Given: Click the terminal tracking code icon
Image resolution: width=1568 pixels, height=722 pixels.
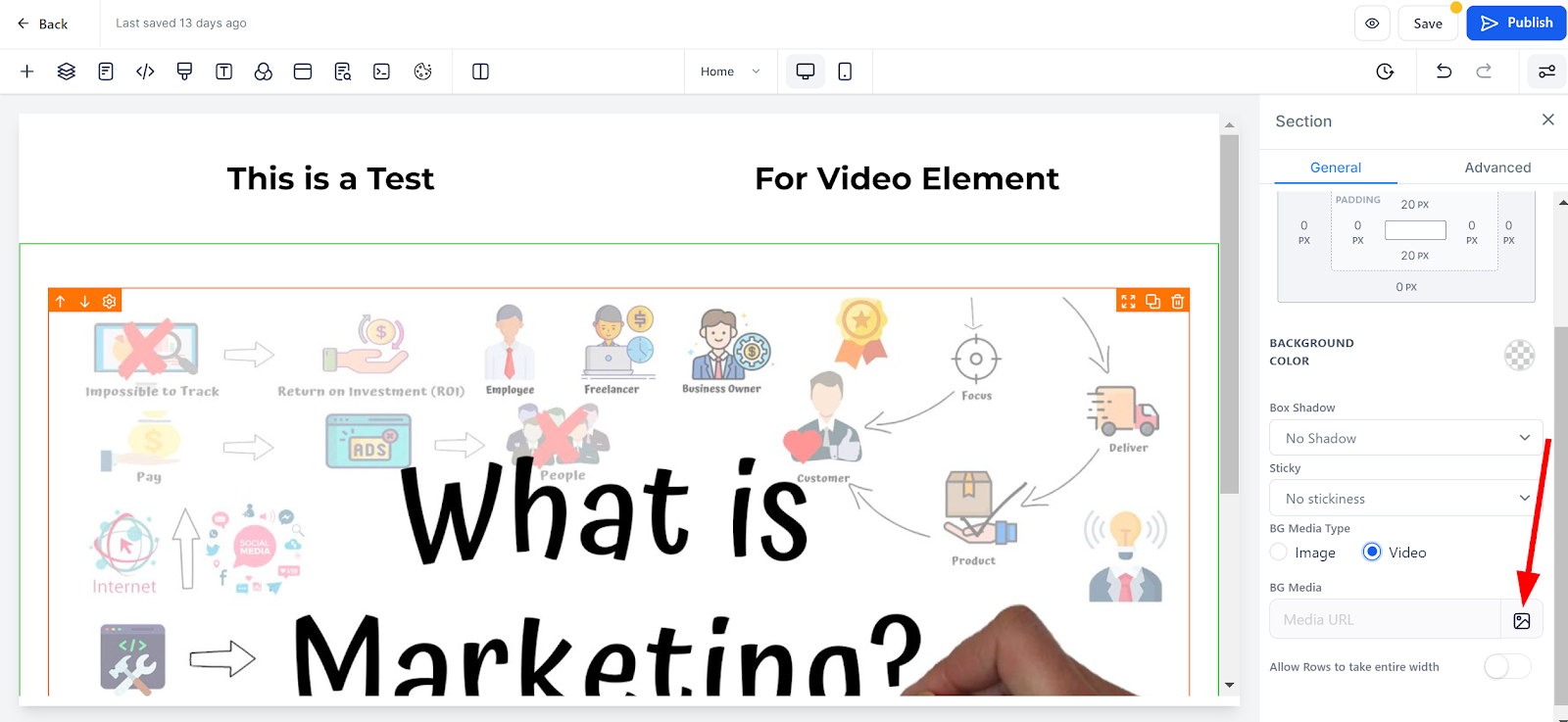Looking at the screenshot, I should [x=381, y=72].
